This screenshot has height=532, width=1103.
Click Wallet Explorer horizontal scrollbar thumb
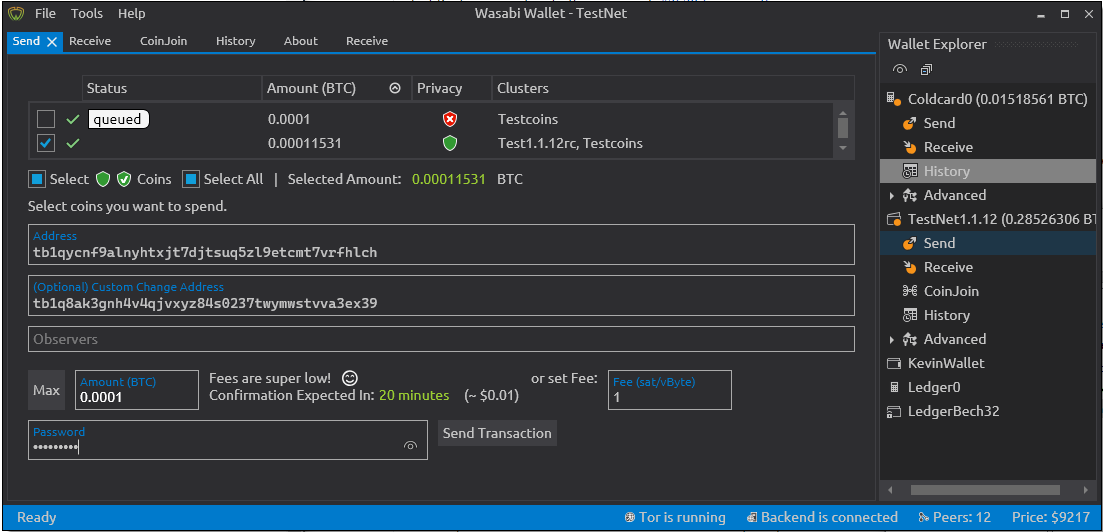pyautogui.click(x=985, y=490)
